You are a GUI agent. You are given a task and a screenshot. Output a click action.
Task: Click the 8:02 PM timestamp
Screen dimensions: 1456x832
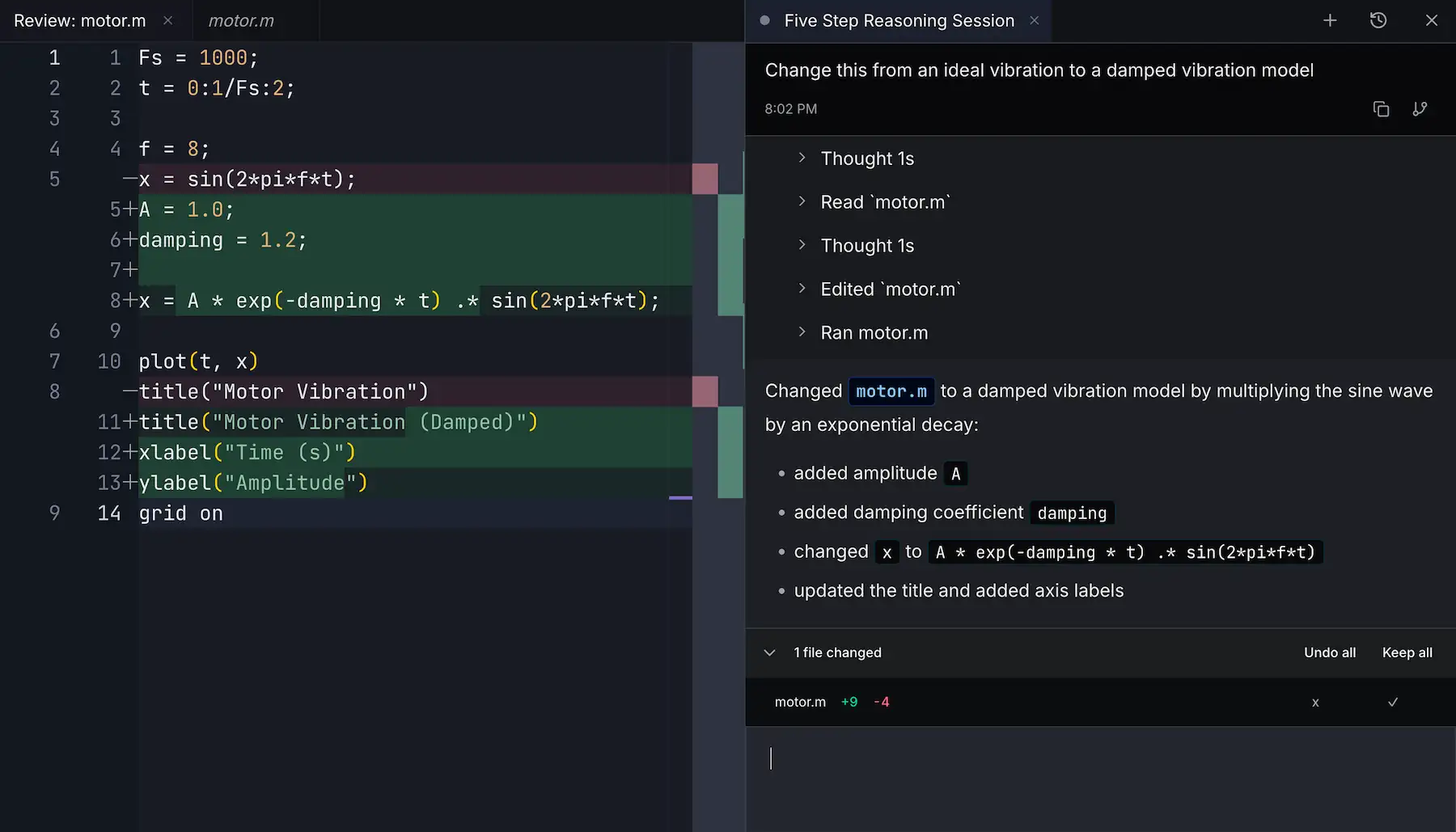(790, 109)
